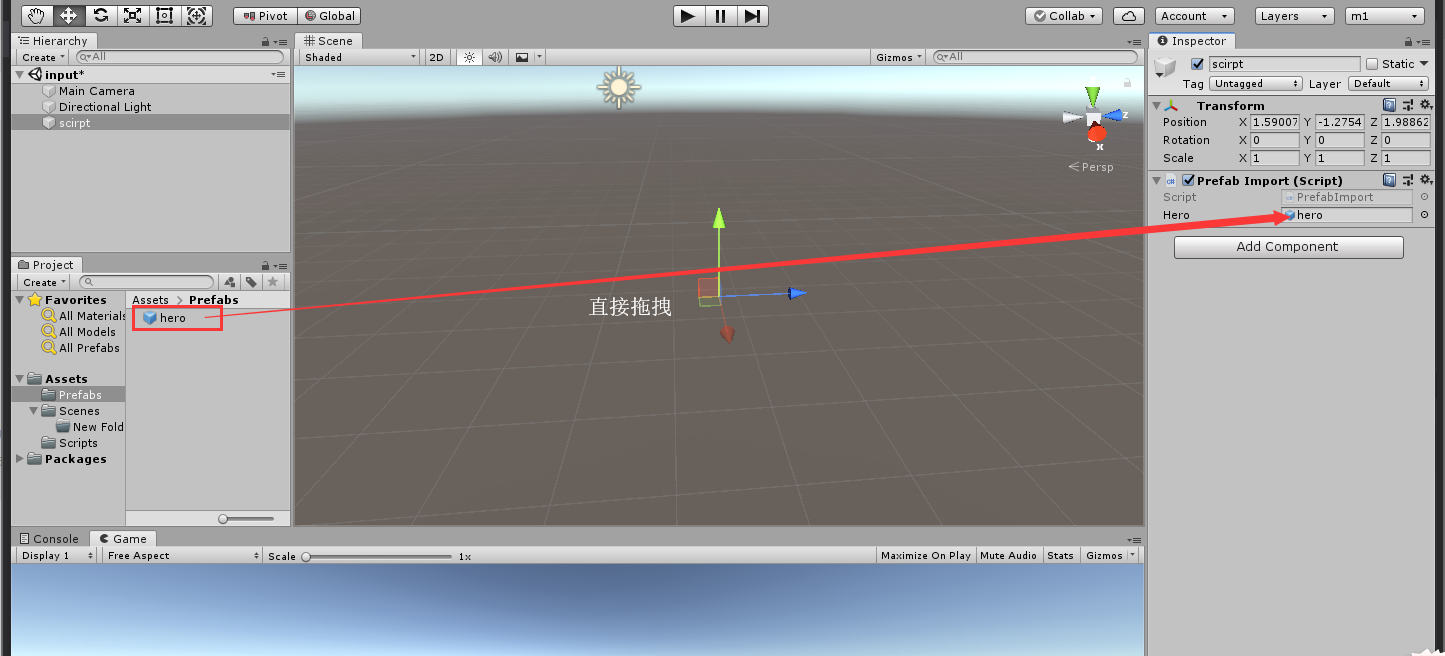
Task: Select the Game tab
Action: point(122,539)
